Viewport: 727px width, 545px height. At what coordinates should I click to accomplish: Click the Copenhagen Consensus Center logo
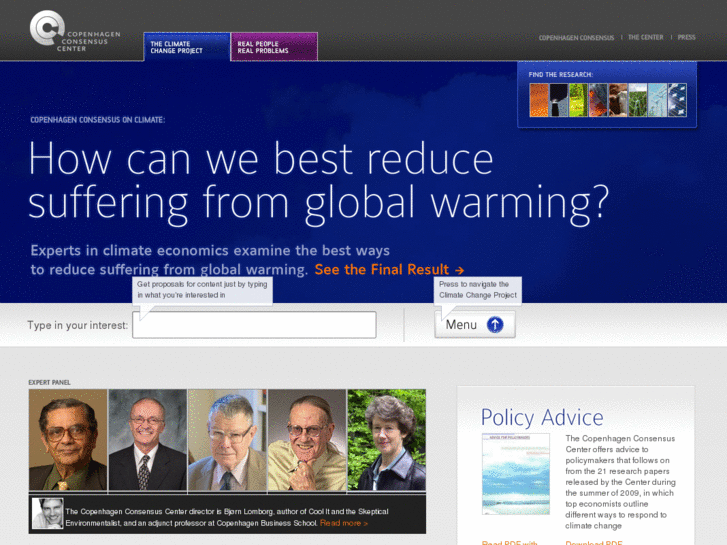coord(74,31)
